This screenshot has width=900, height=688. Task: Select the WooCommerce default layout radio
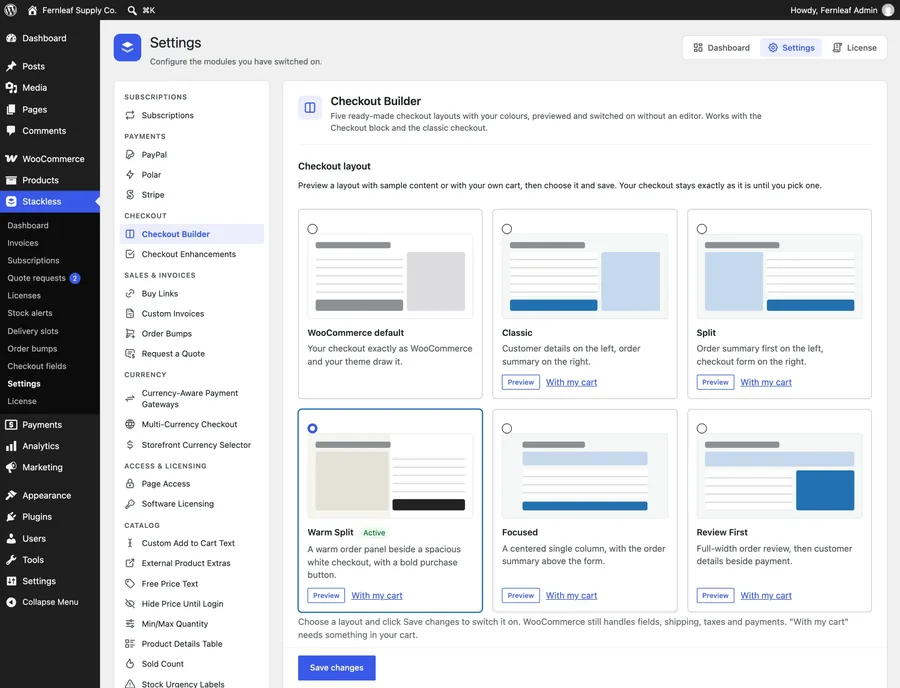pyautogui.click(x=312, y=229)
